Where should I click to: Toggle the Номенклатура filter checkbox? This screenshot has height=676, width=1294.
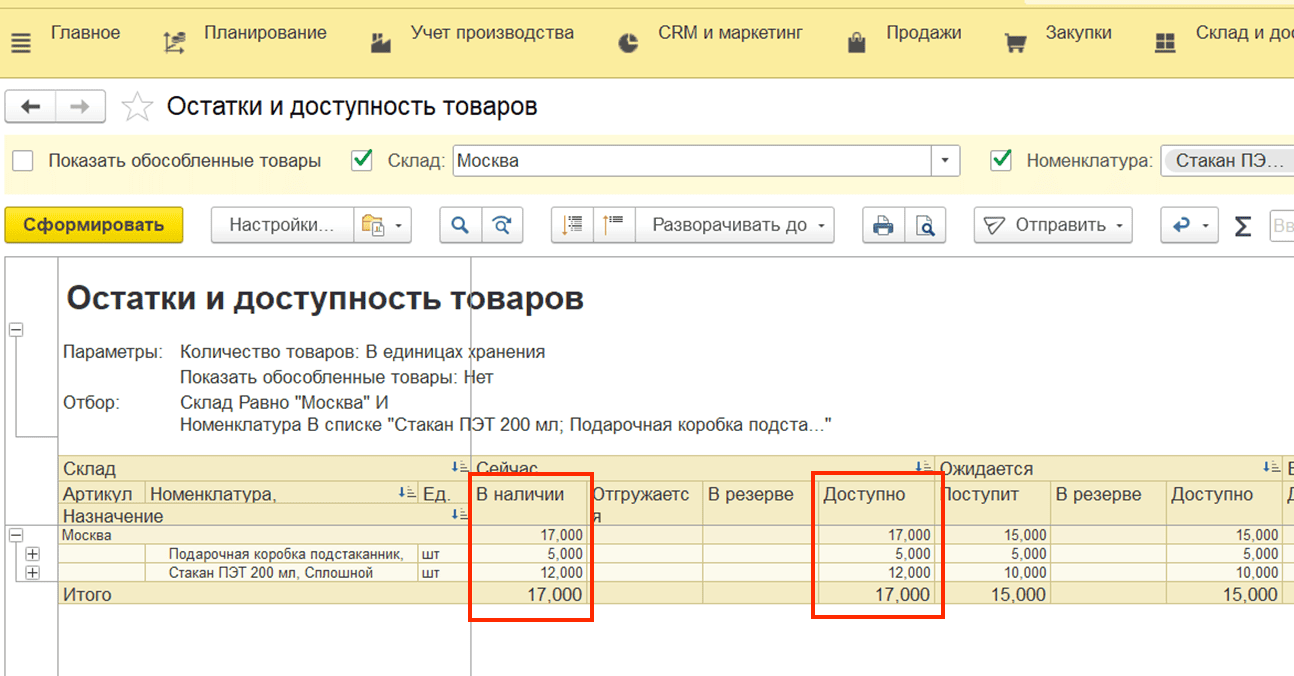coord(1000,160)
